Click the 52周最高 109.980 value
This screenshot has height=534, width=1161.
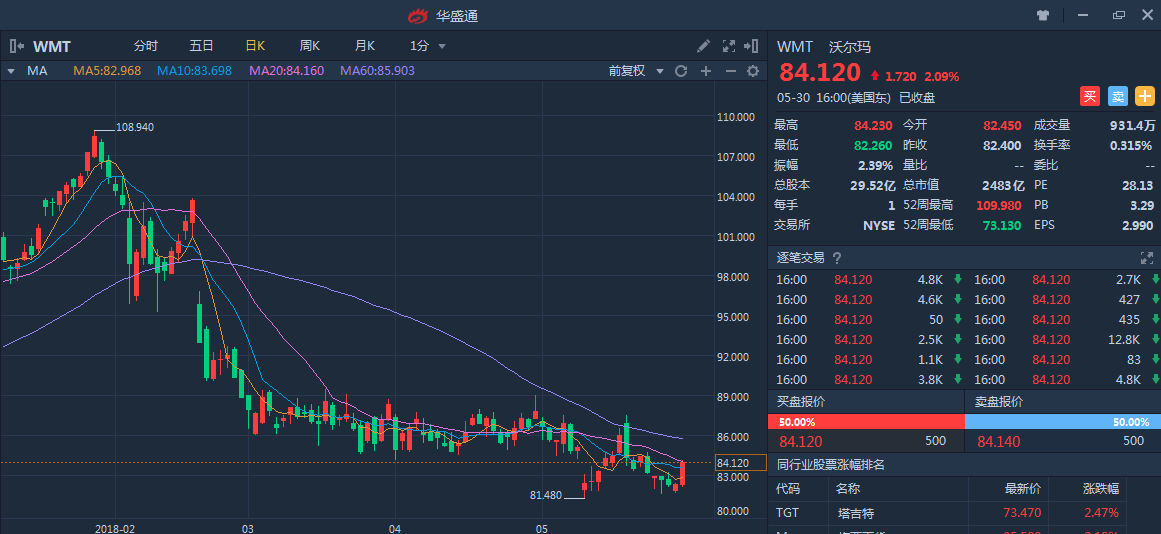coord(999,205)
